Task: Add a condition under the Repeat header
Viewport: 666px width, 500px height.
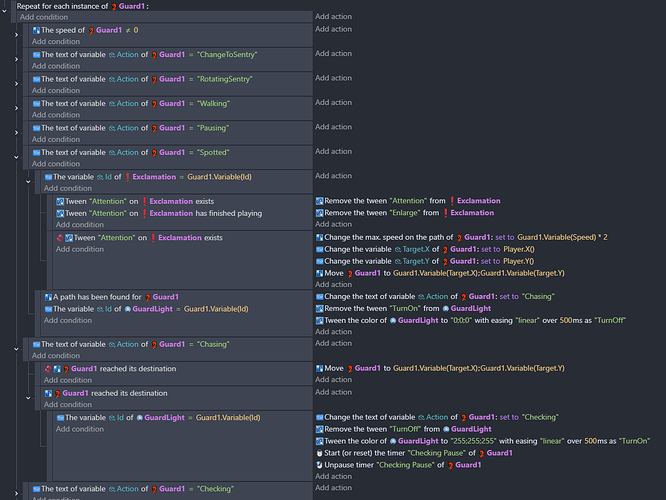Action: [x=44, y=17]
